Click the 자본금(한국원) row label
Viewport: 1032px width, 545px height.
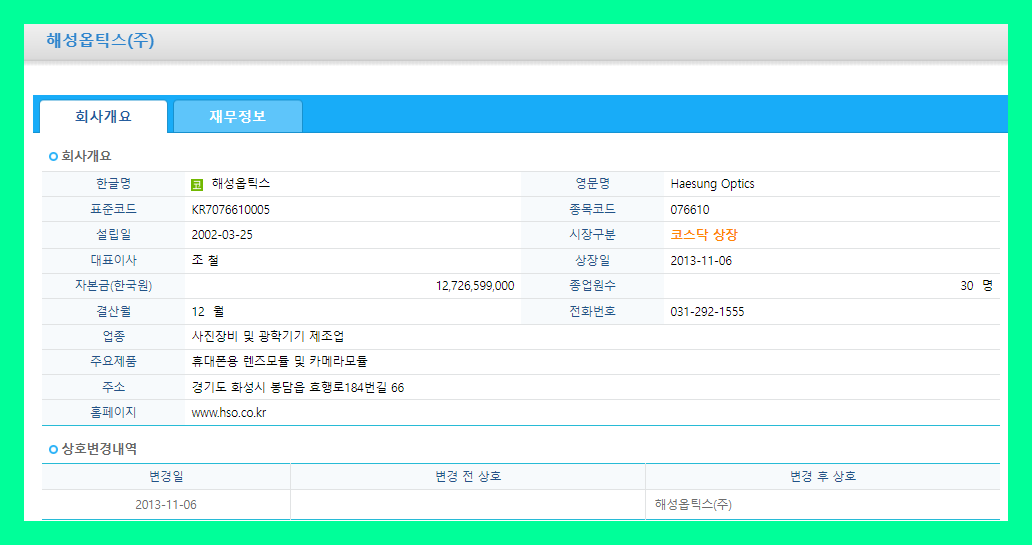[113, 286]
